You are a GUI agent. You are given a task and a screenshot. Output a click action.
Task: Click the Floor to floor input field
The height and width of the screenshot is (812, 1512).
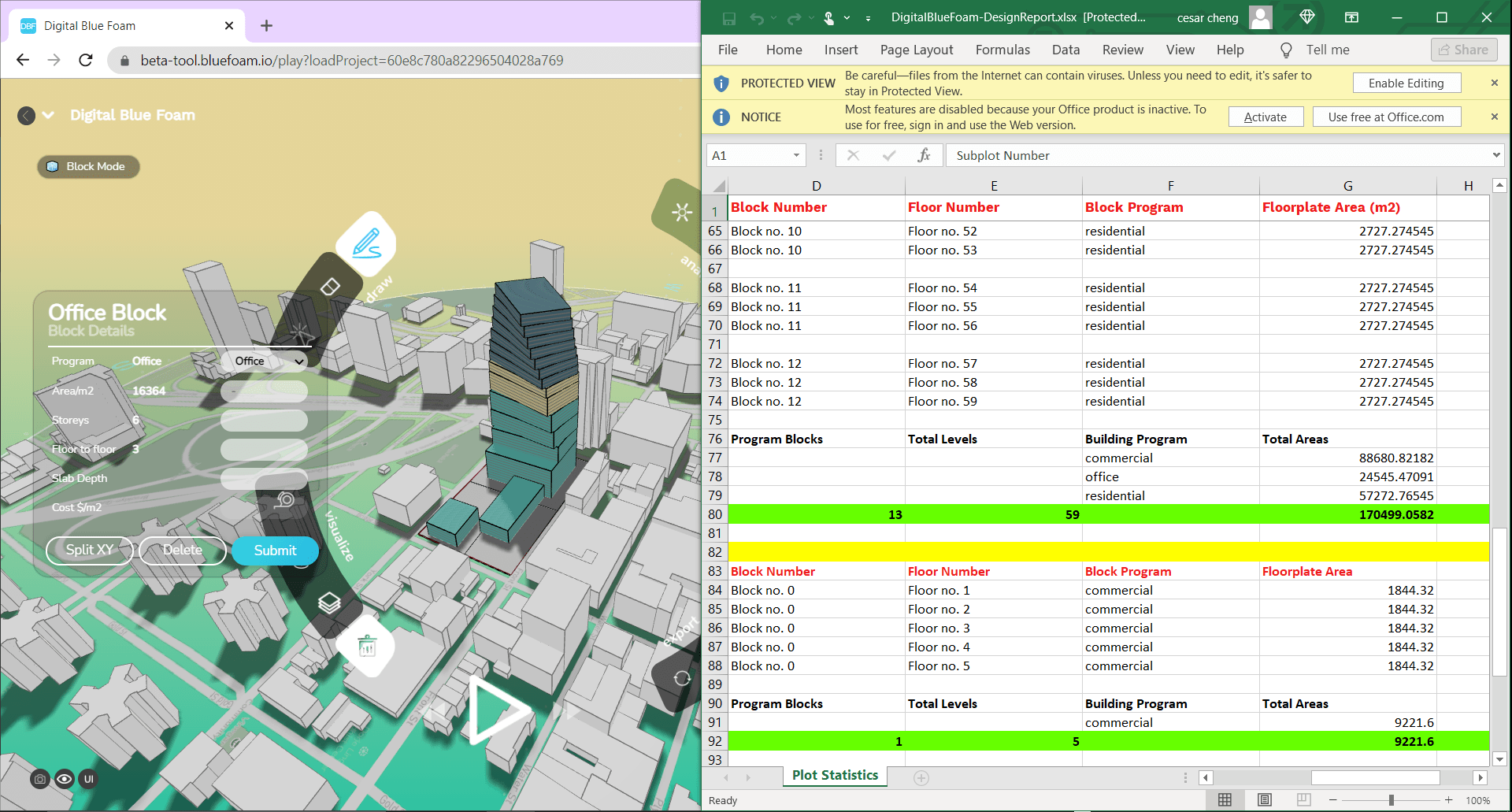[264, 449]
